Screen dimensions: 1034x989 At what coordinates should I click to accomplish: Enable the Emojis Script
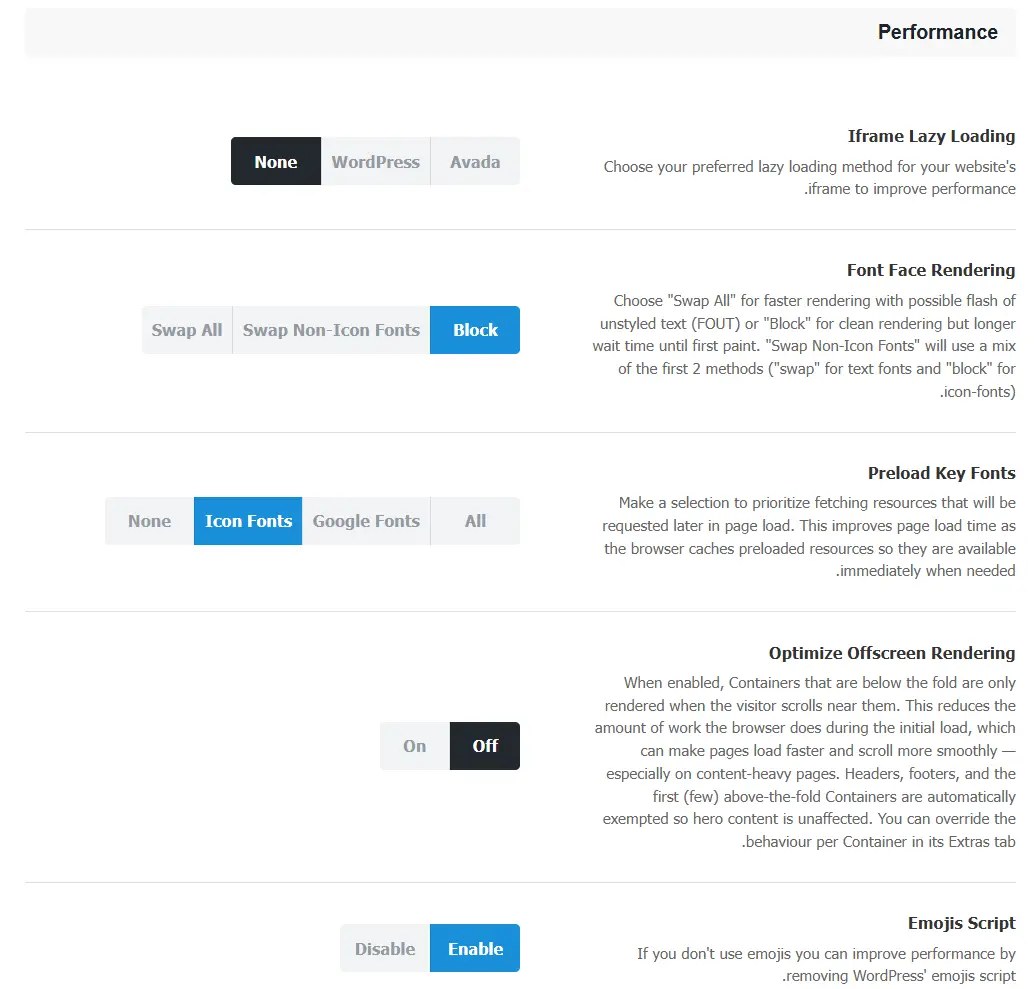point(475,948)
